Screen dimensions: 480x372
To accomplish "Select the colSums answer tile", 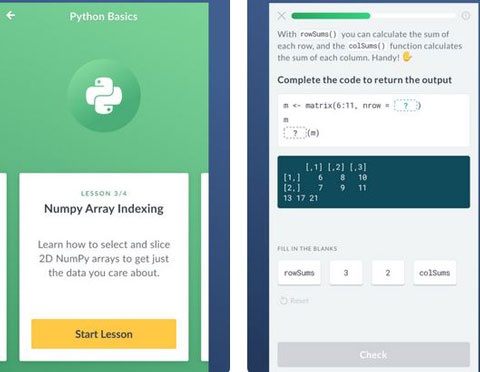I will 435,273.
